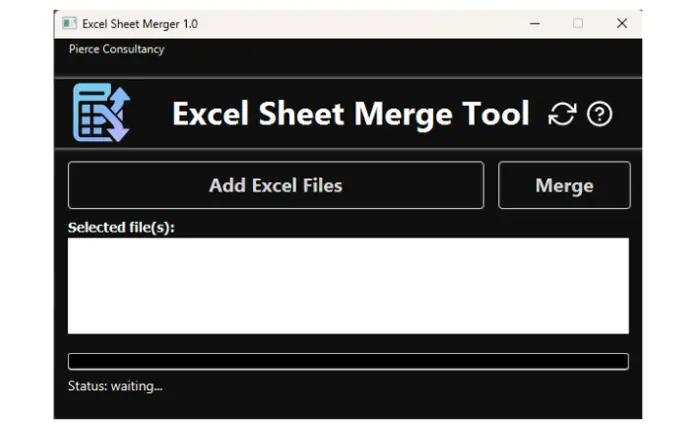Click the "Excel Sheet Merge Tool" heading
690x426 pixels.
click(351, 114)
